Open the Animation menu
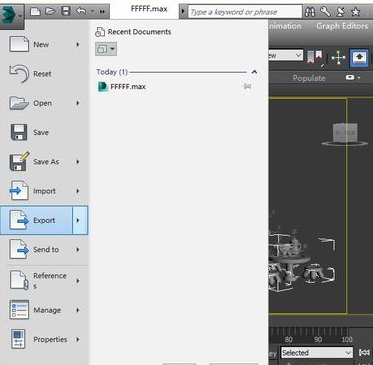This screenshot has height=365, width=373. (x=285, y=26)
